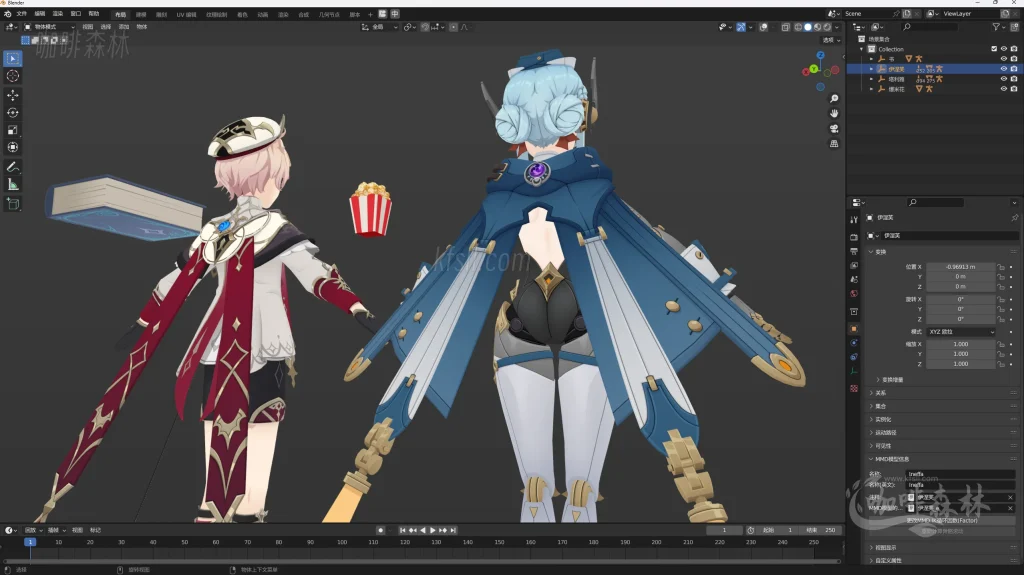
Task: Open the View Layer properties tab
Action: coord(854,266)
